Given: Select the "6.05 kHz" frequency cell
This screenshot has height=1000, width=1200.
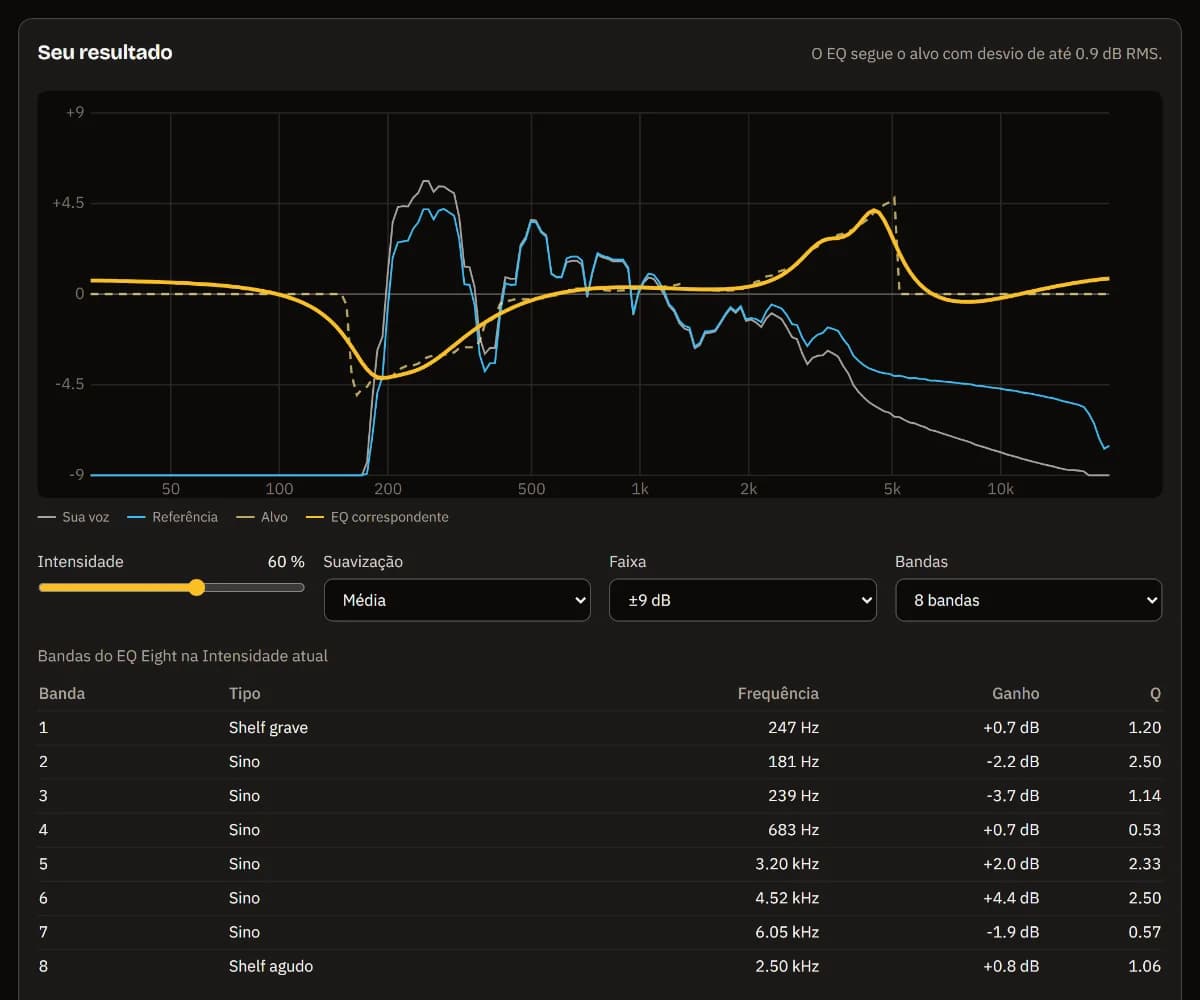Looking at the screenshot, I should point(787,931).
